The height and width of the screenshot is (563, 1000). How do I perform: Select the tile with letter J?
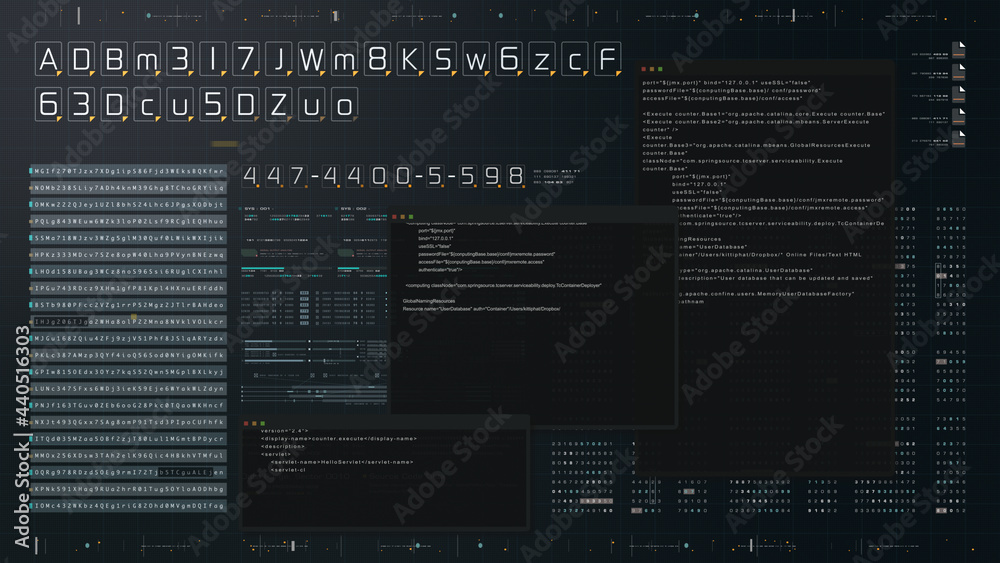click(279, 59)
